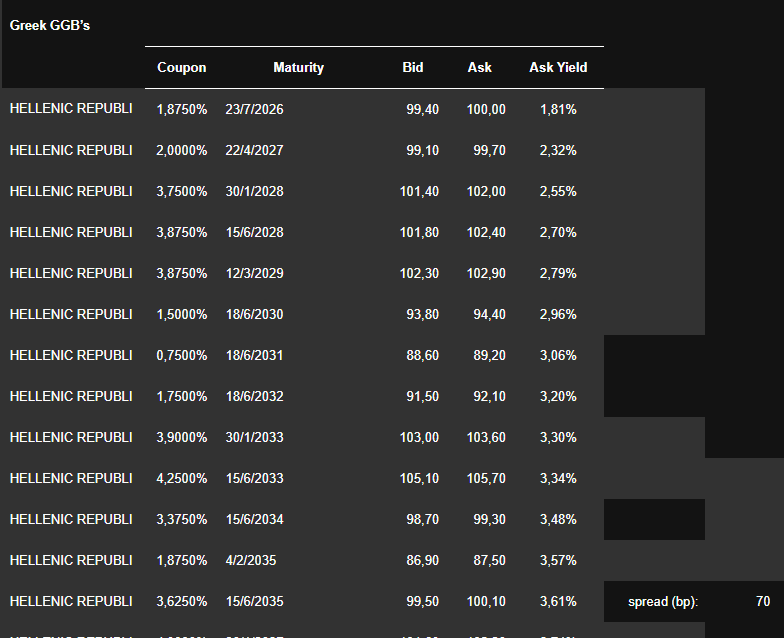Viewport: 784px width, 638px height.
Task: Select maturity cell 30/1/2033
Action: pos(254,438)
